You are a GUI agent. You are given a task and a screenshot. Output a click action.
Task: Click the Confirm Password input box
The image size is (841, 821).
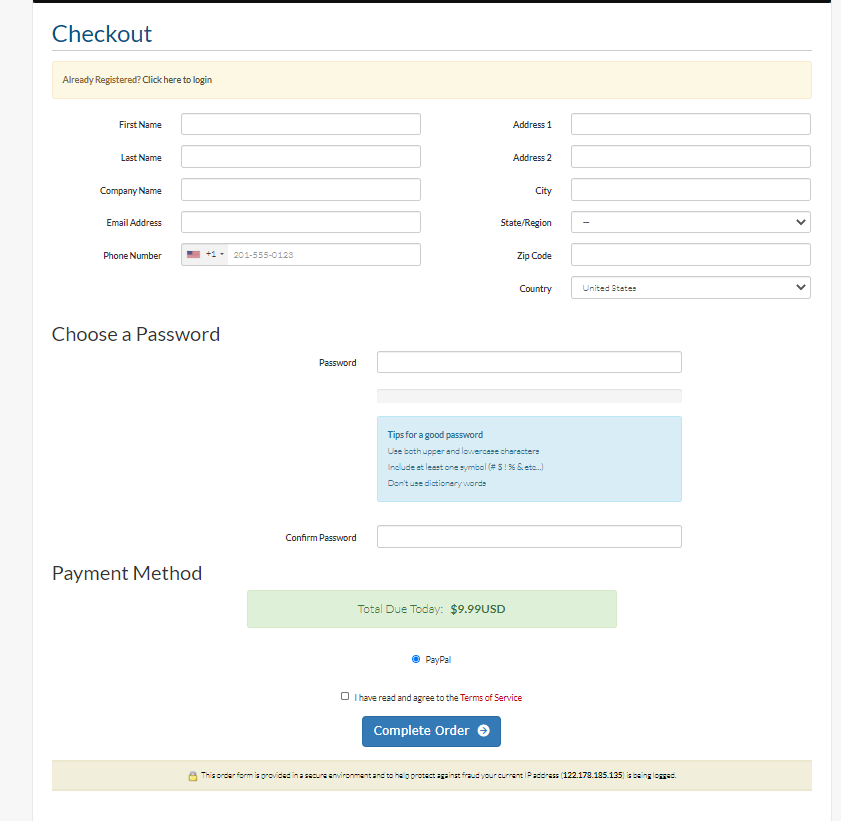[x=528, y=536]
